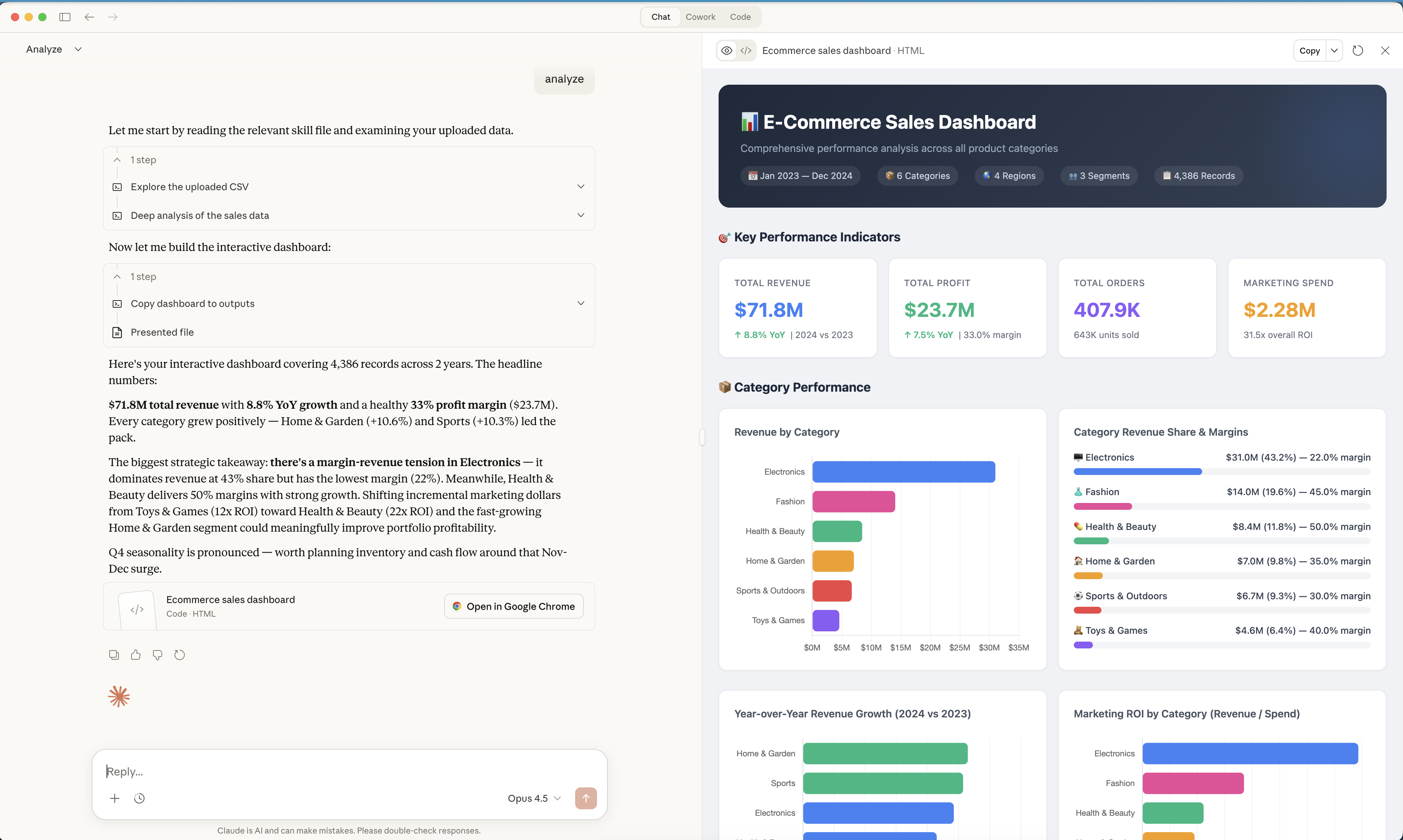Go forward with the right arrow
This screenshot has height=840, width=1403.
[x=113, y=17]
